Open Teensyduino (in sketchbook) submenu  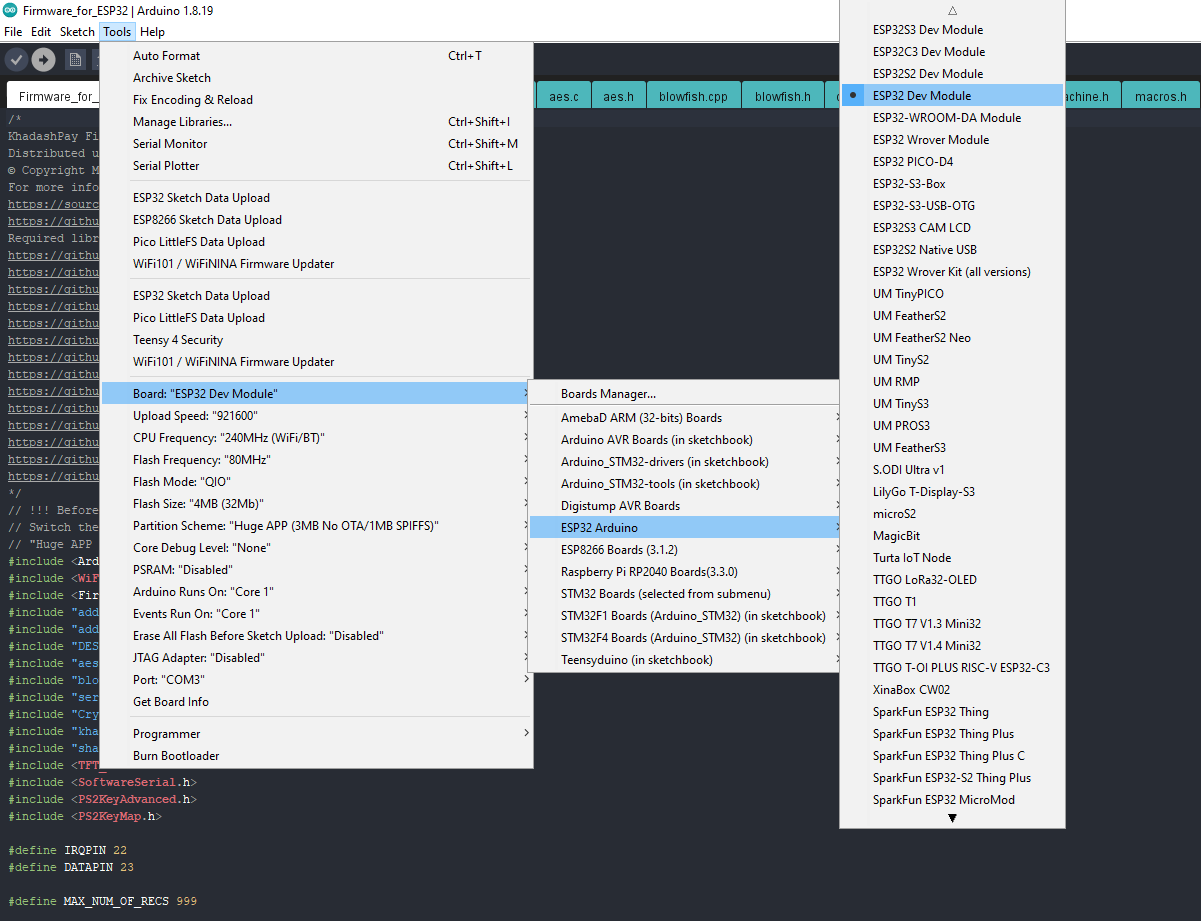coord(684,660)
